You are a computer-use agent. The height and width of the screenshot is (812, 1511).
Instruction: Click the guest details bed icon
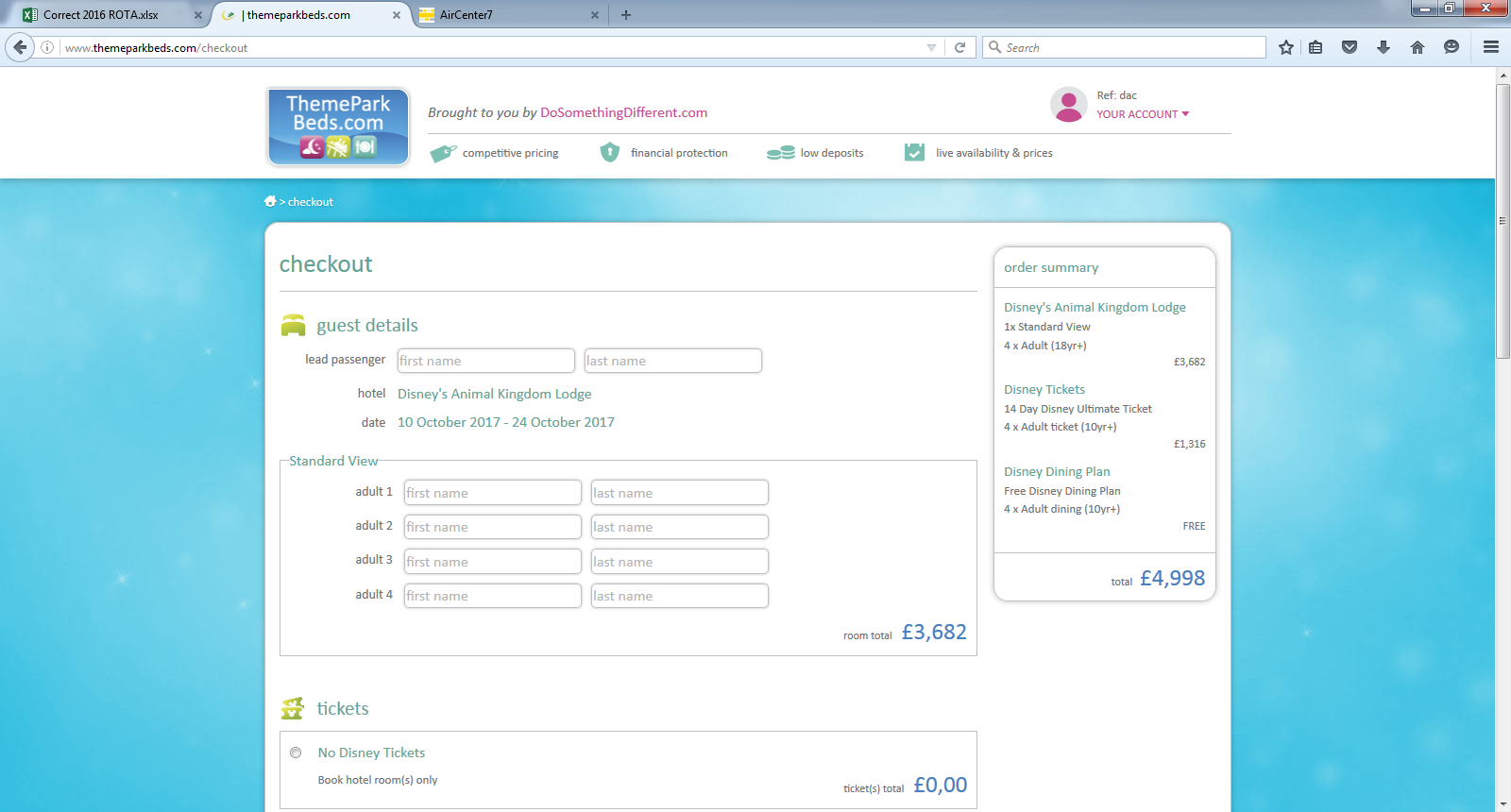pyautogui.click(x=294, y=326)
